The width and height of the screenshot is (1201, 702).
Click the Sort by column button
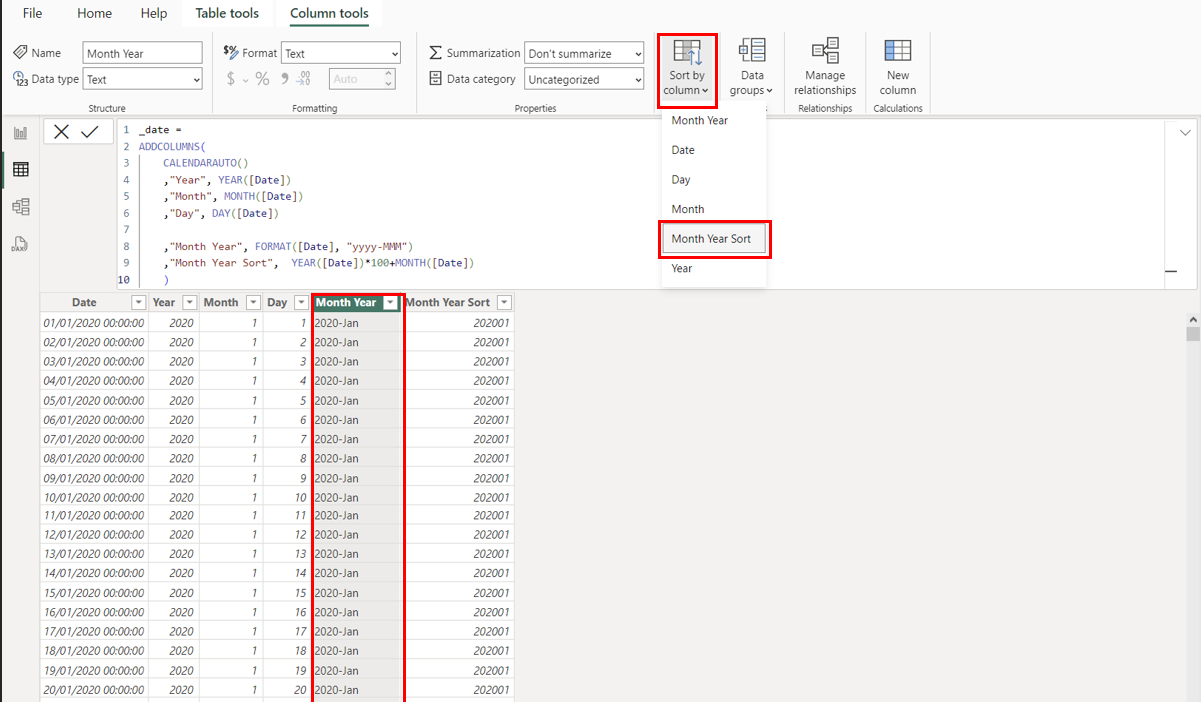coord(687,67)
